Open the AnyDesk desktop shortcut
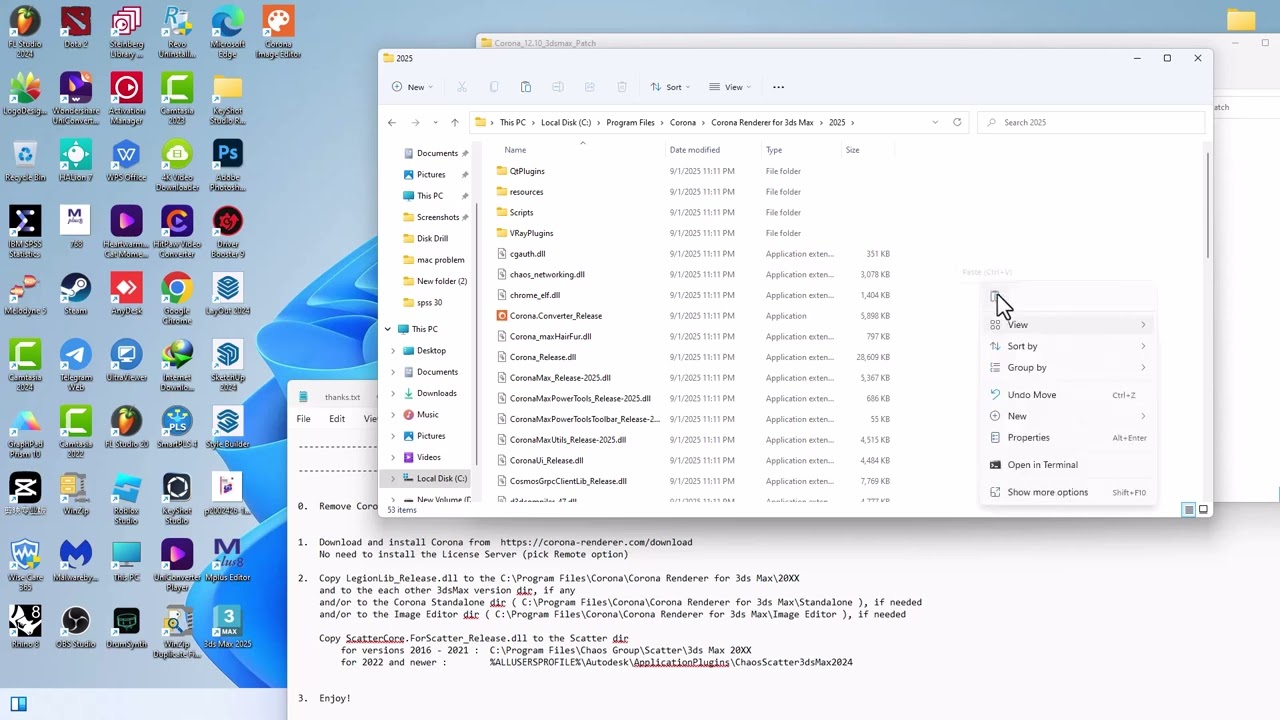 click(x=126, y=294)
